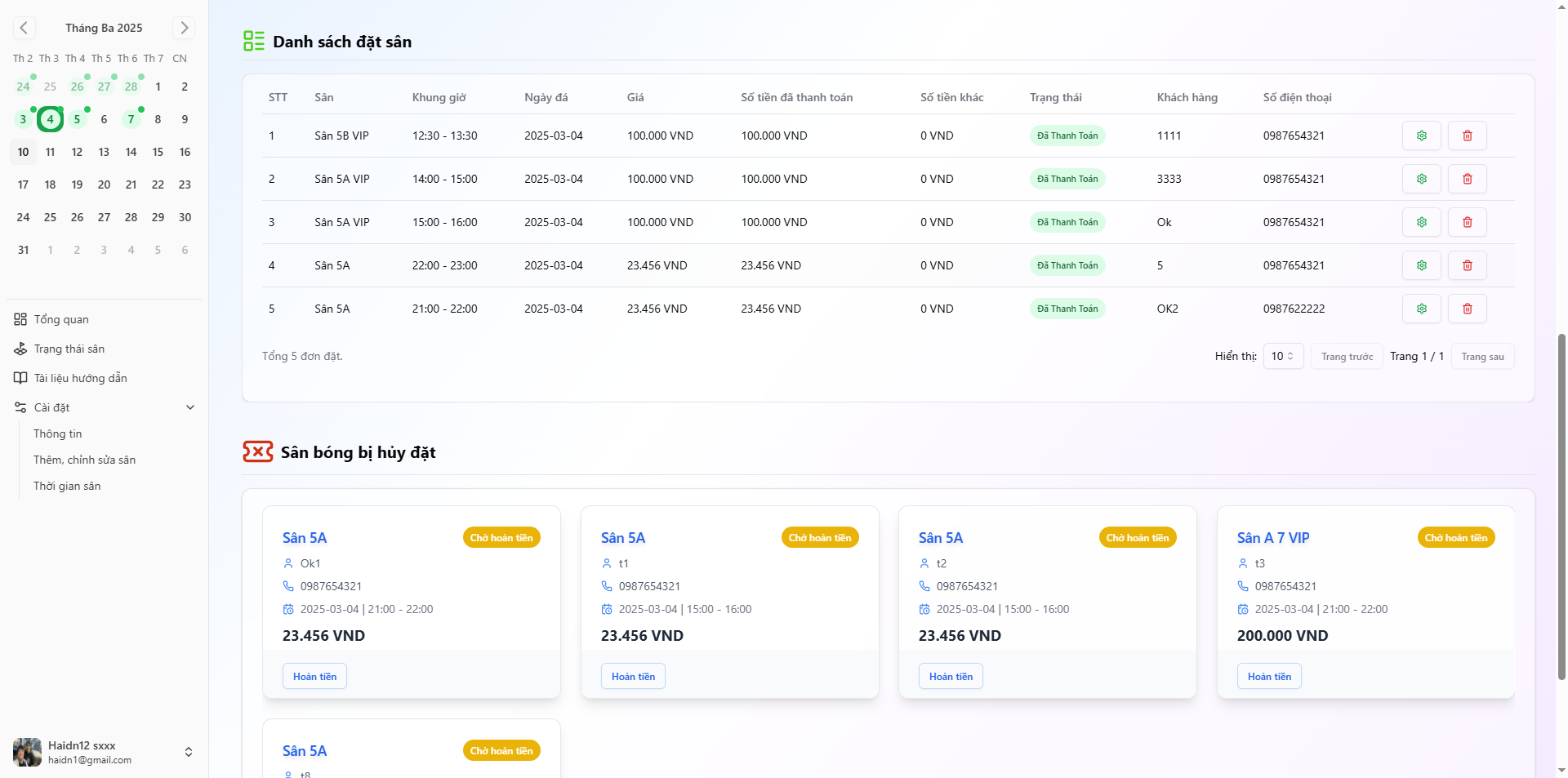Click trash icon for booking row 3

tap(1467, 222)
